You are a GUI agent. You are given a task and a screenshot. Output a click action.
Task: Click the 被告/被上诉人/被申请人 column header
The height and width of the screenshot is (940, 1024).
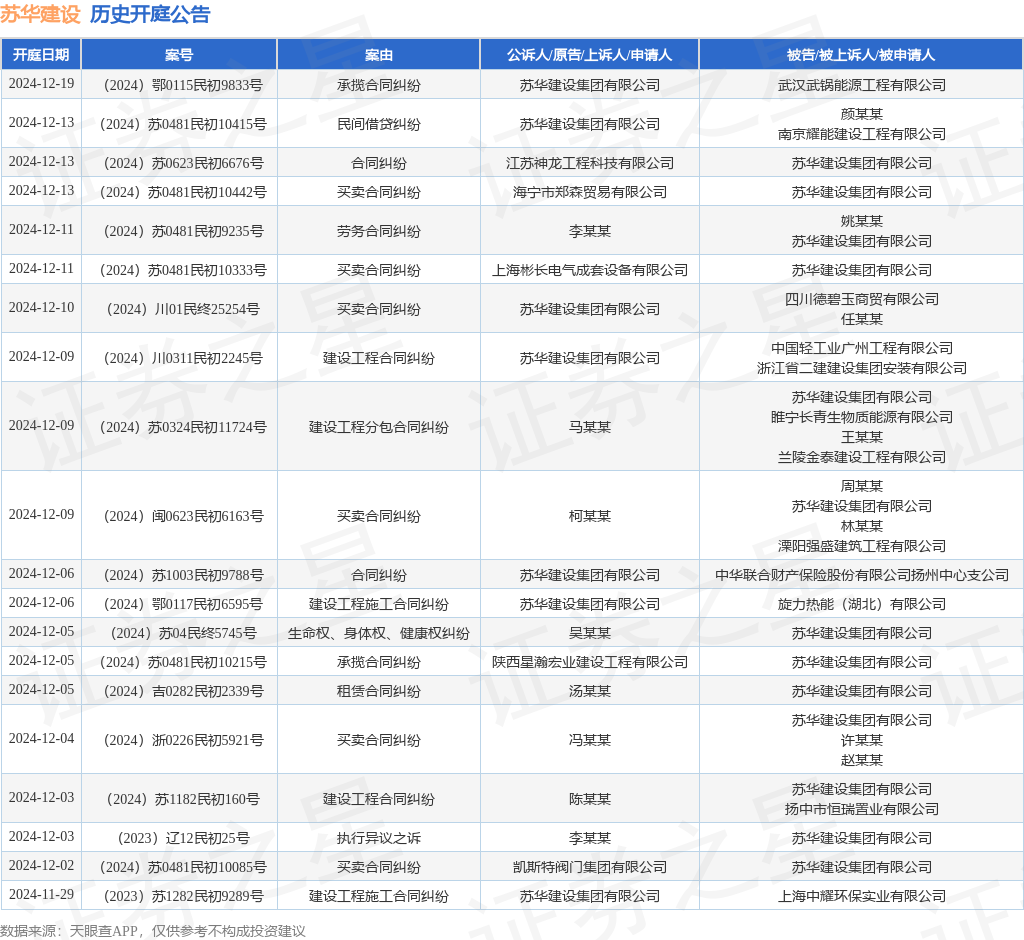861,55
